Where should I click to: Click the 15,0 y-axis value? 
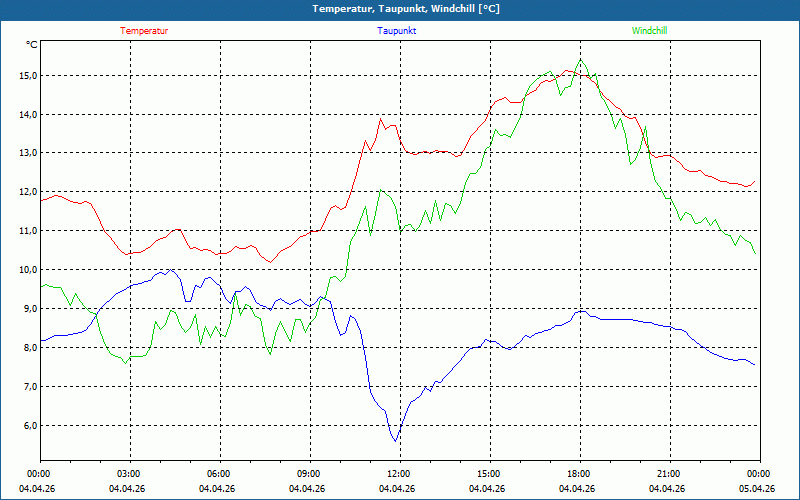click(28, 76)
